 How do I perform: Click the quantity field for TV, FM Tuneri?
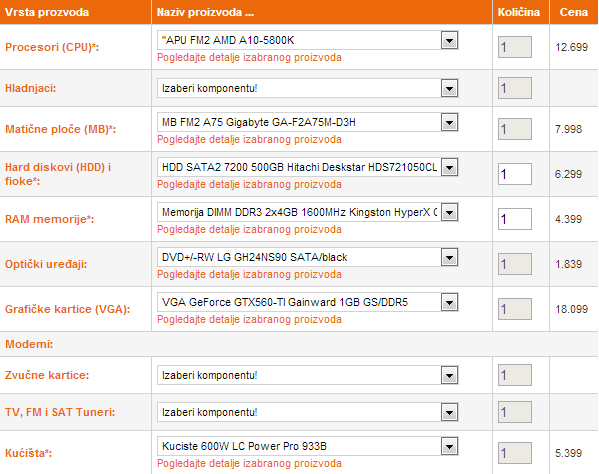[515, 412]
